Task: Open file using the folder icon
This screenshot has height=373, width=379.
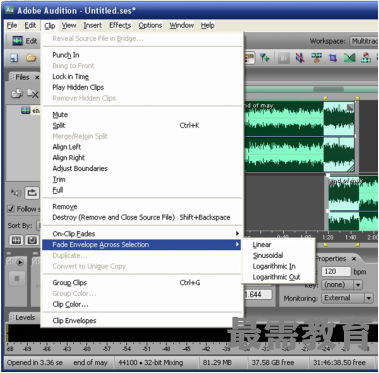Action: pyautogui.click(x=31, y=58)
